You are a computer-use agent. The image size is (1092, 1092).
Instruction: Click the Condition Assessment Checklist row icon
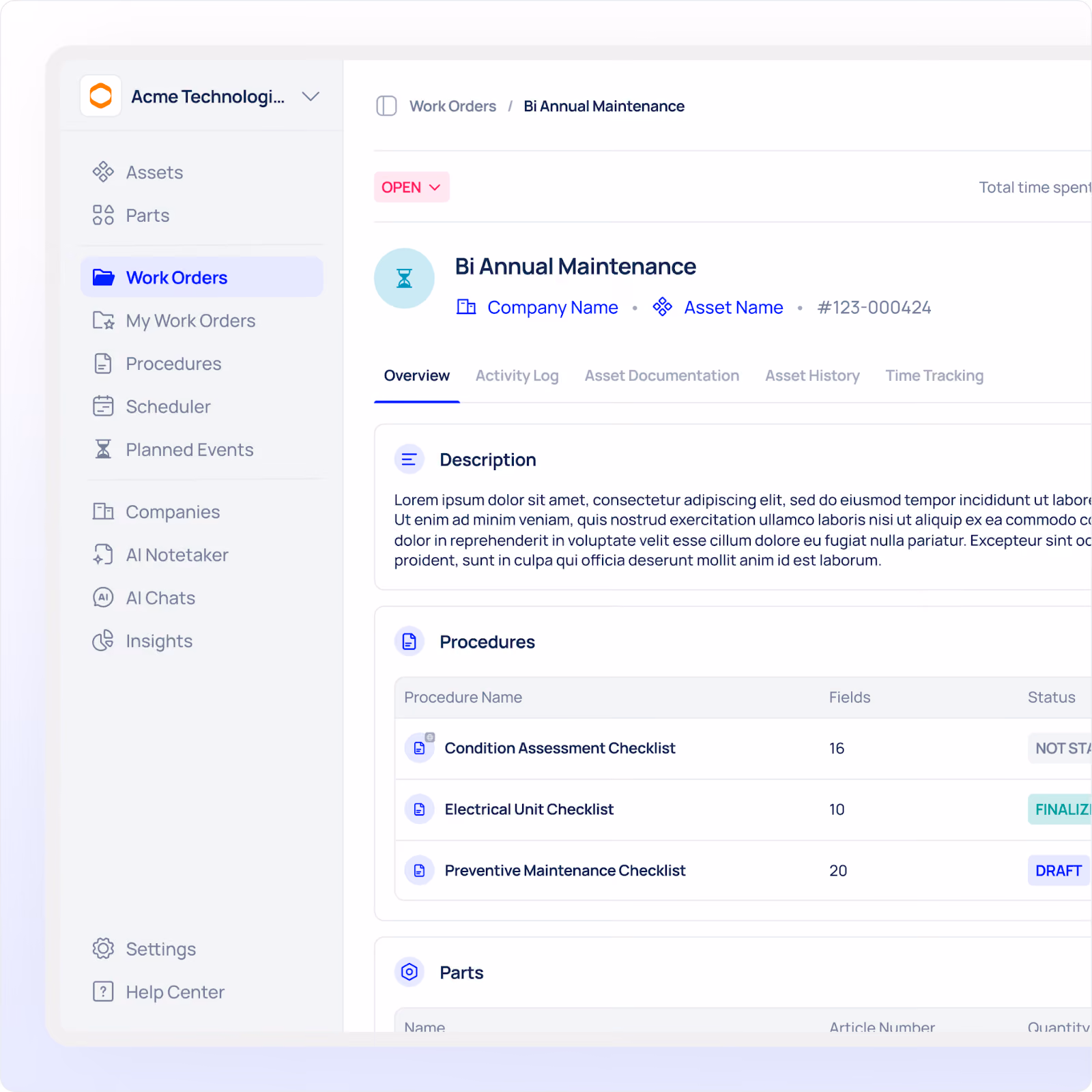click(x=420, y=748)
